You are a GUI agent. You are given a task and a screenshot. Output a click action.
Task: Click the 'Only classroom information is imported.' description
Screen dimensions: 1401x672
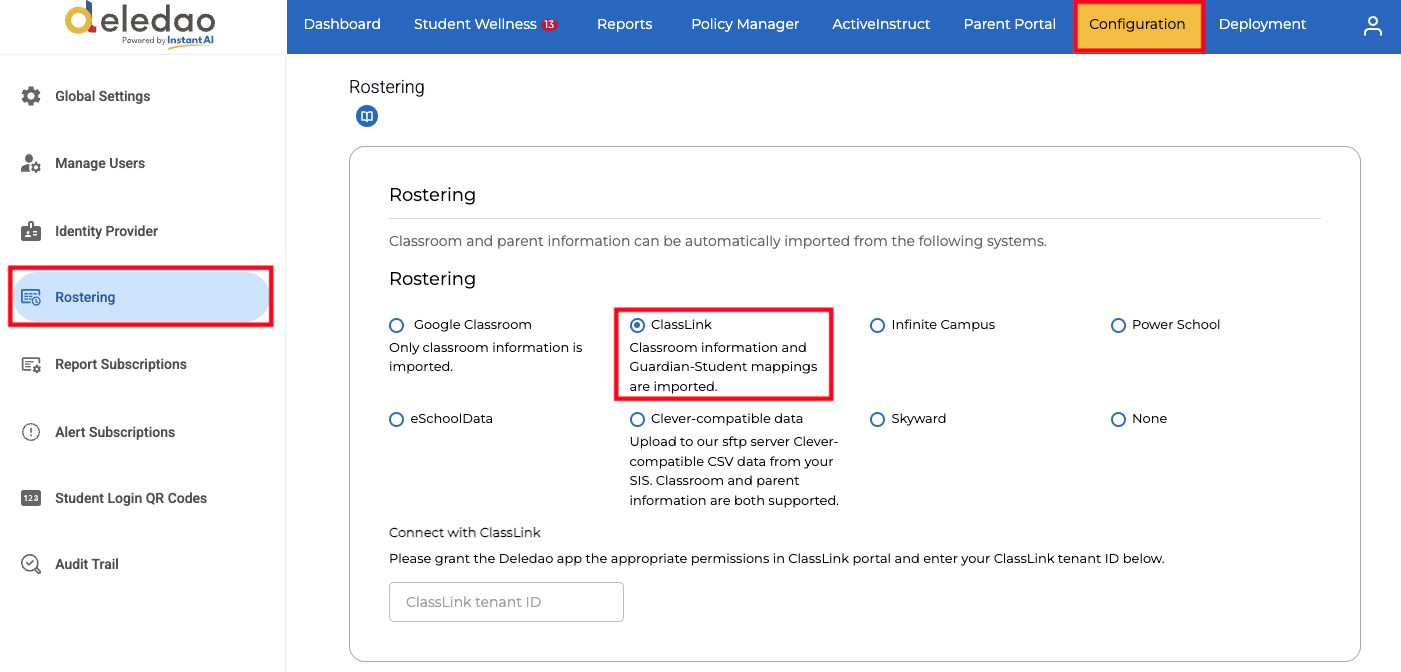(486, 357)
